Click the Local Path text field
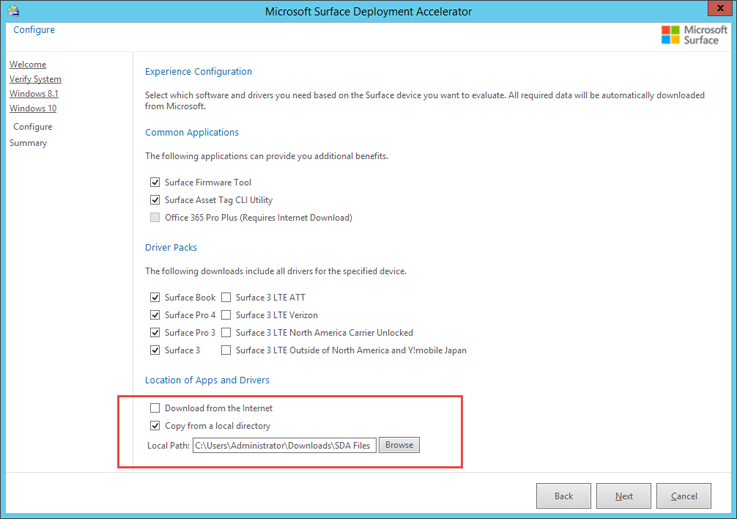This screenshot has width=737, height=519. click(284, 445)
